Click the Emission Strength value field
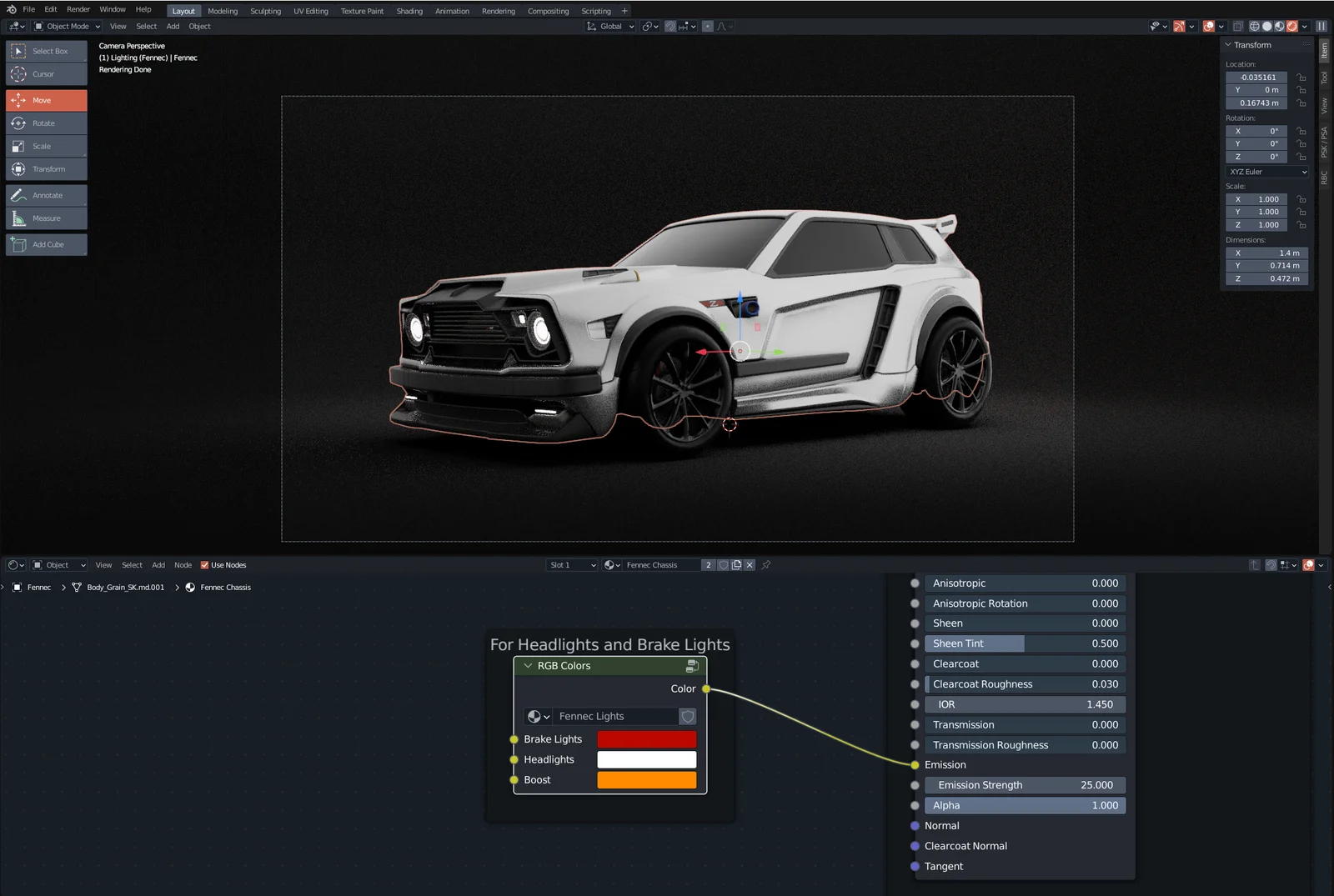 (x=1025, y=785)
